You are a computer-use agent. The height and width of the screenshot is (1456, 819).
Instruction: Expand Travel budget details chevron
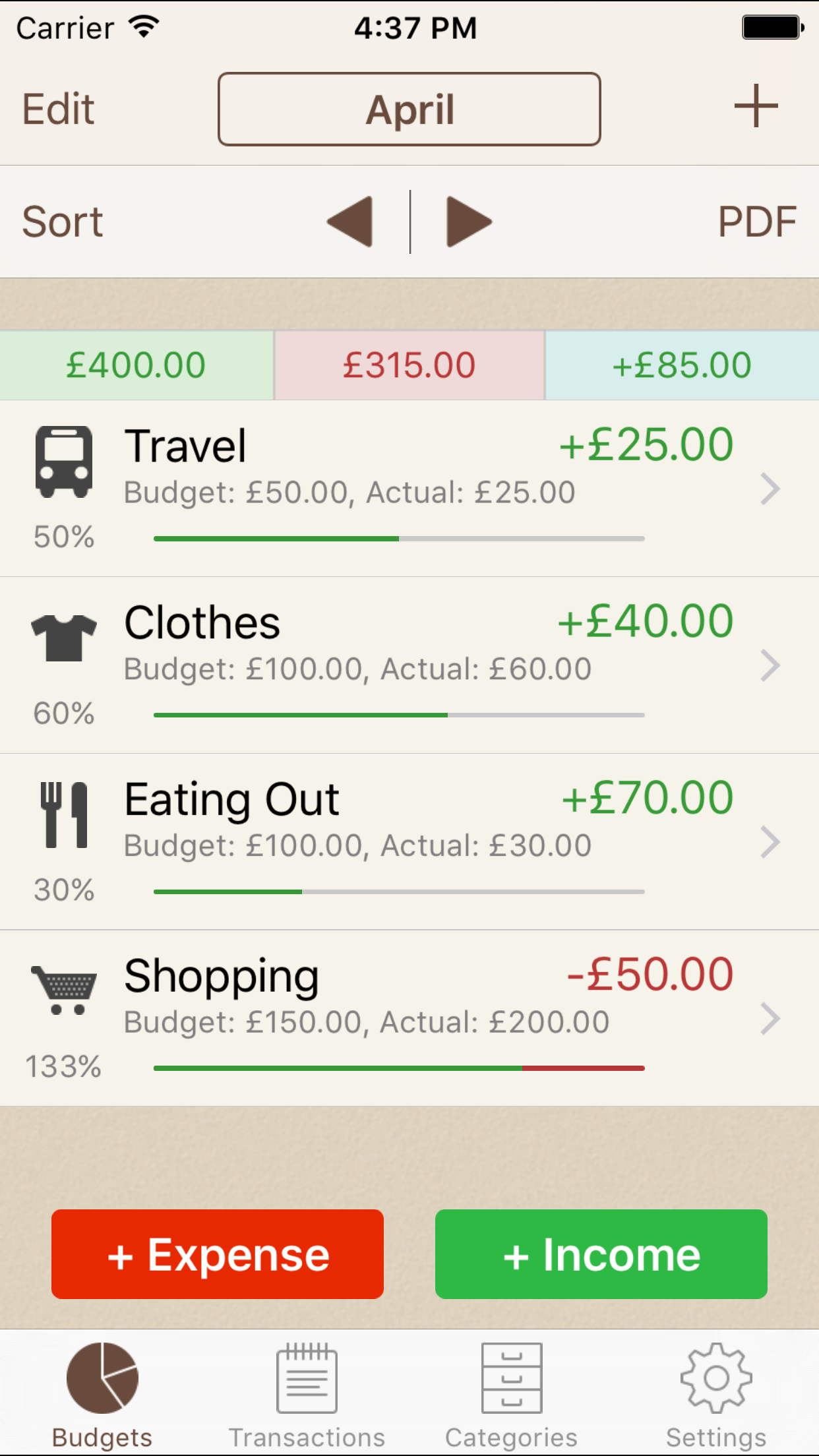[770, 489]
